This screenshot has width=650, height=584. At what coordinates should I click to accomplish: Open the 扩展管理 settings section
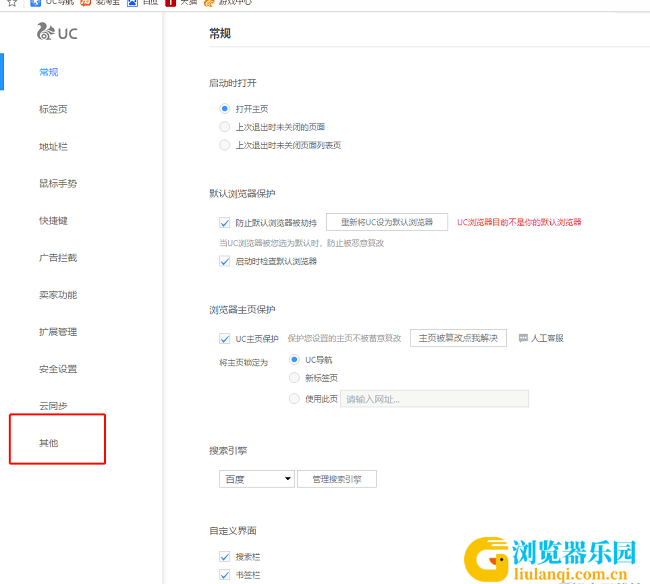[x=58, y=332]
